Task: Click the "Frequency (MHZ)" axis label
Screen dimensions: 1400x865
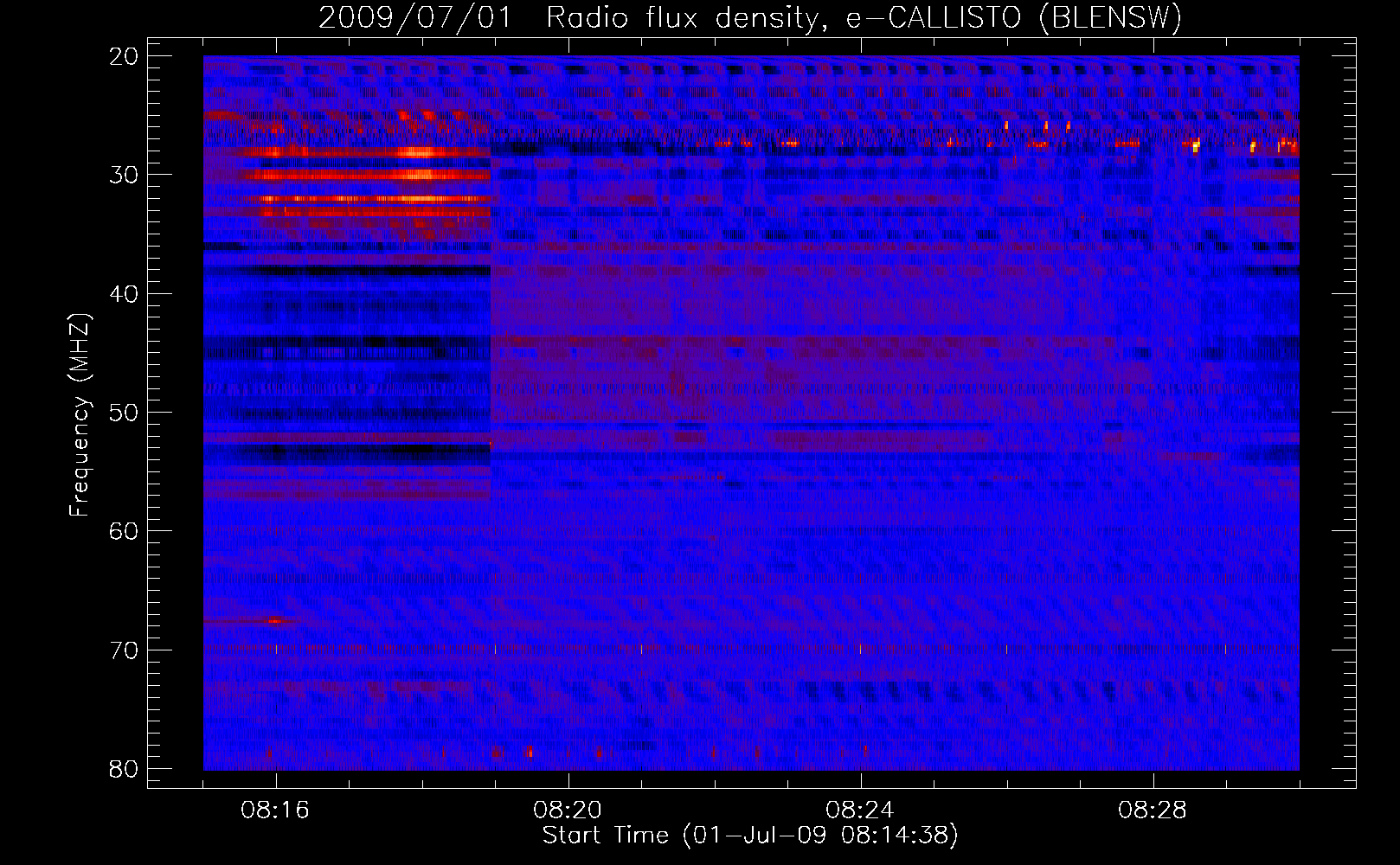Action: [80, 414]
